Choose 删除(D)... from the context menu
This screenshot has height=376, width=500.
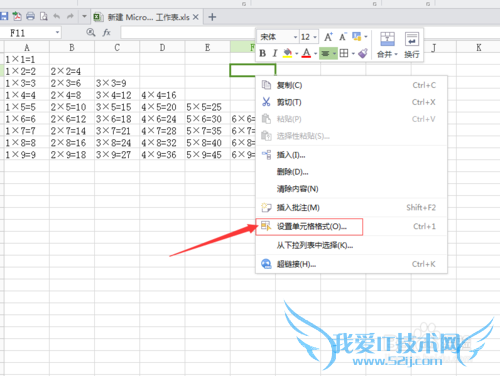point(351,172)
